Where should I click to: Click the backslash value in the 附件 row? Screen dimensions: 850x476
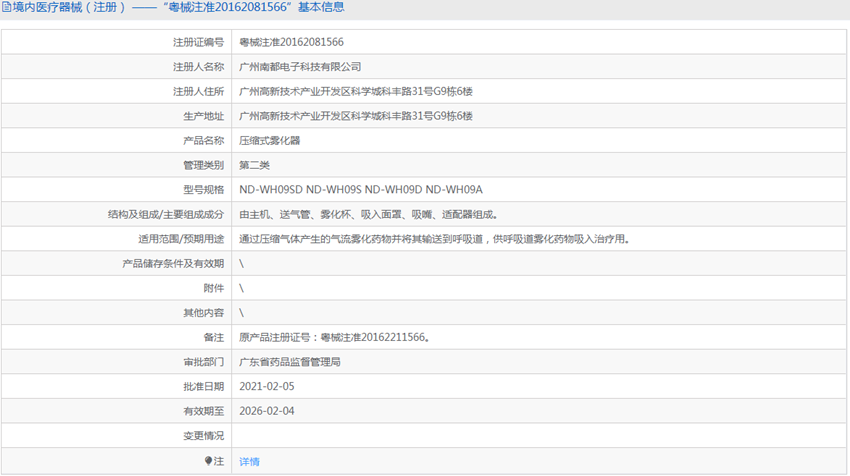[241, 288]
